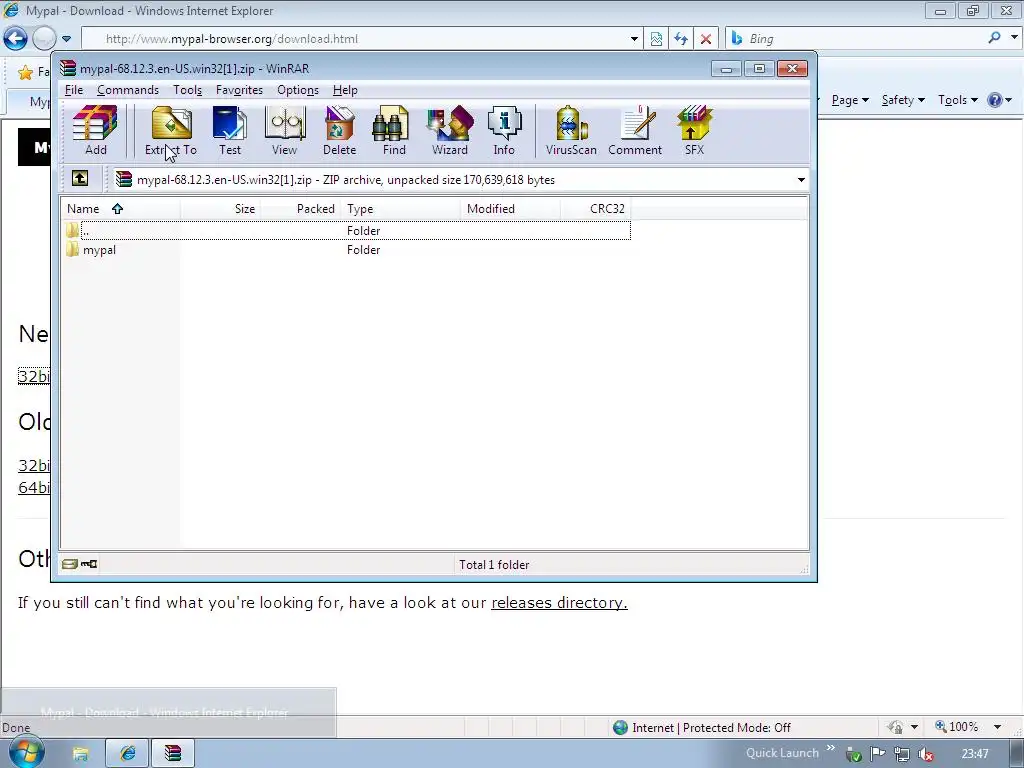Screen dimensions: 1024x768
Task: Open WinRAR Help menu
Action: coord(345,90)
